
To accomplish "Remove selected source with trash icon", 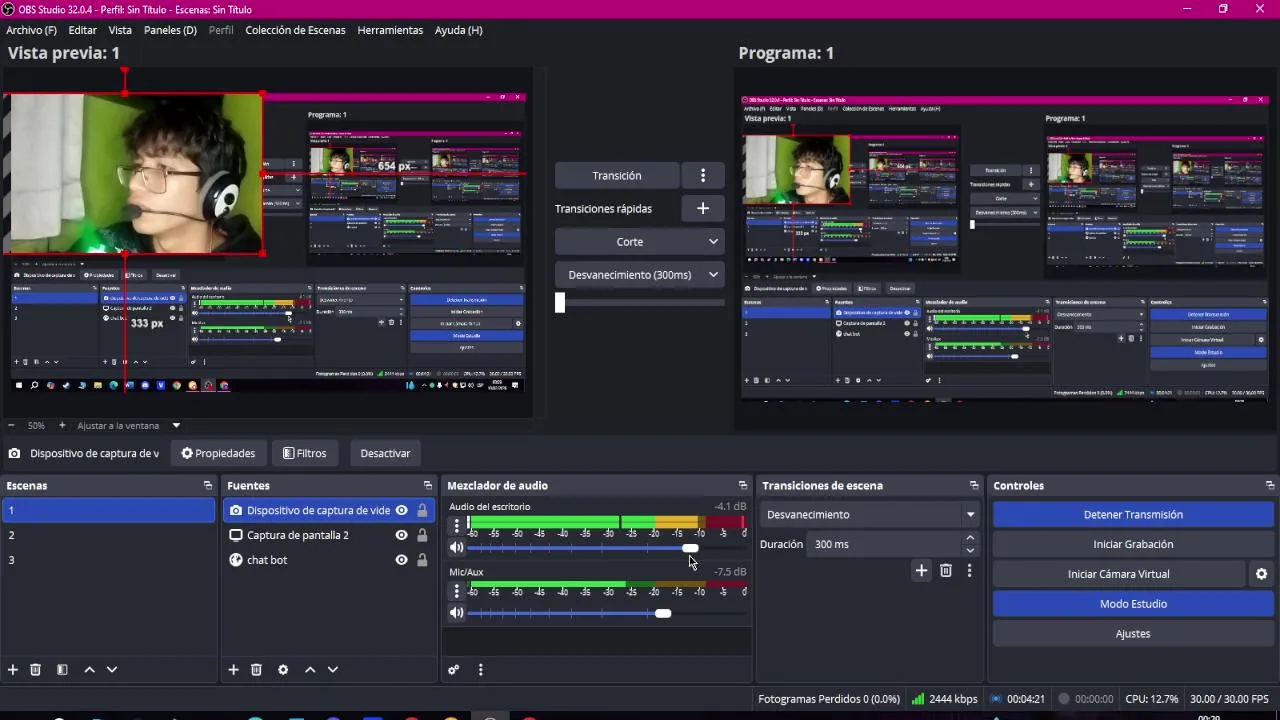I will [x=256, y=669].
